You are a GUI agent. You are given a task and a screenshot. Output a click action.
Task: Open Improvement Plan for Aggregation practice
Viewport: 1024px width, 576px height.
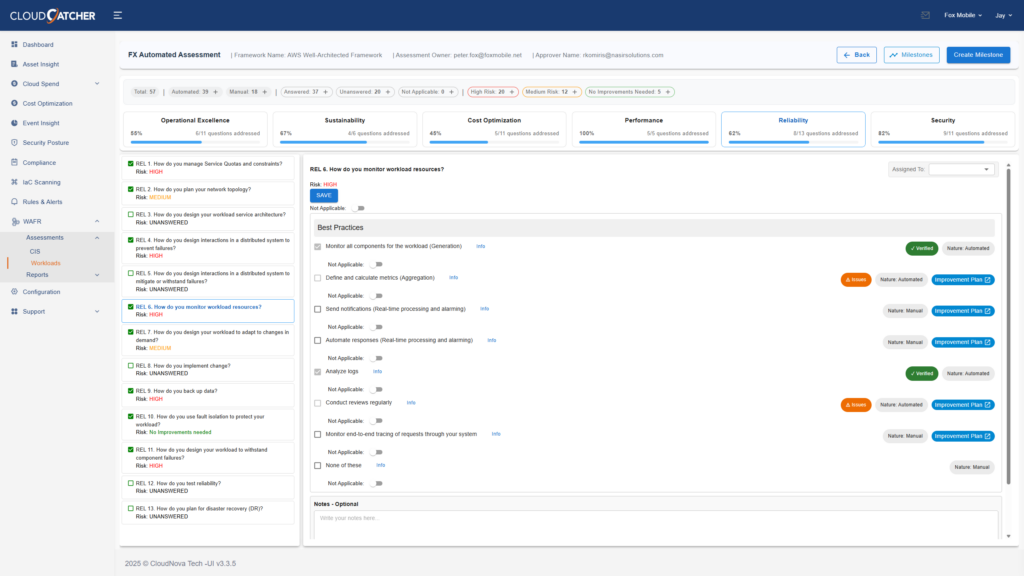point(962,280)
